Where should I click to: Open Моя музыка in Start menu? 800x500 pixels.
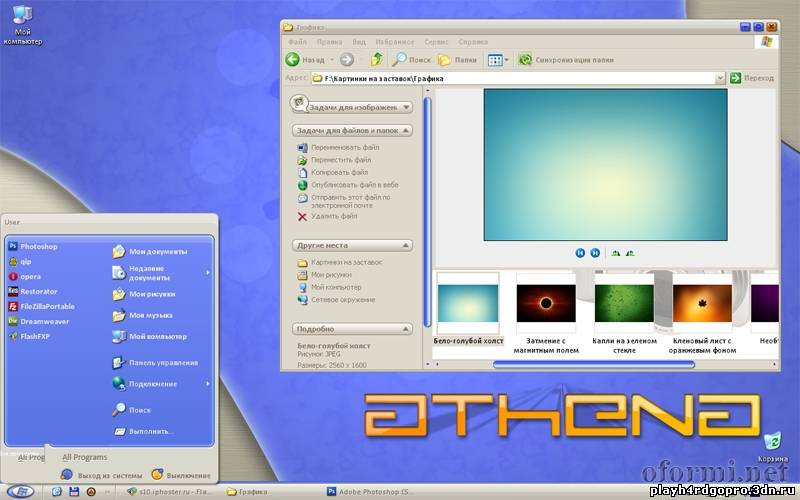(143, 315)
